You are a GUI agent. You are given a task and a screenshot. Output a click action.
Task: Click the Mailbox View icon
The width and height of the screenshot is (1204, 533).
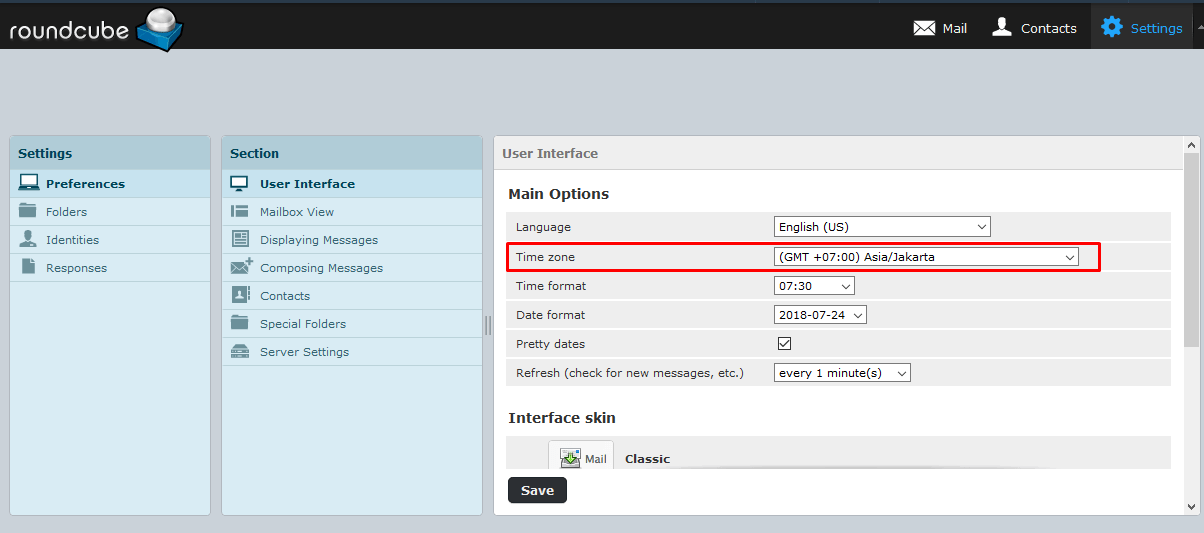[240, 211]
